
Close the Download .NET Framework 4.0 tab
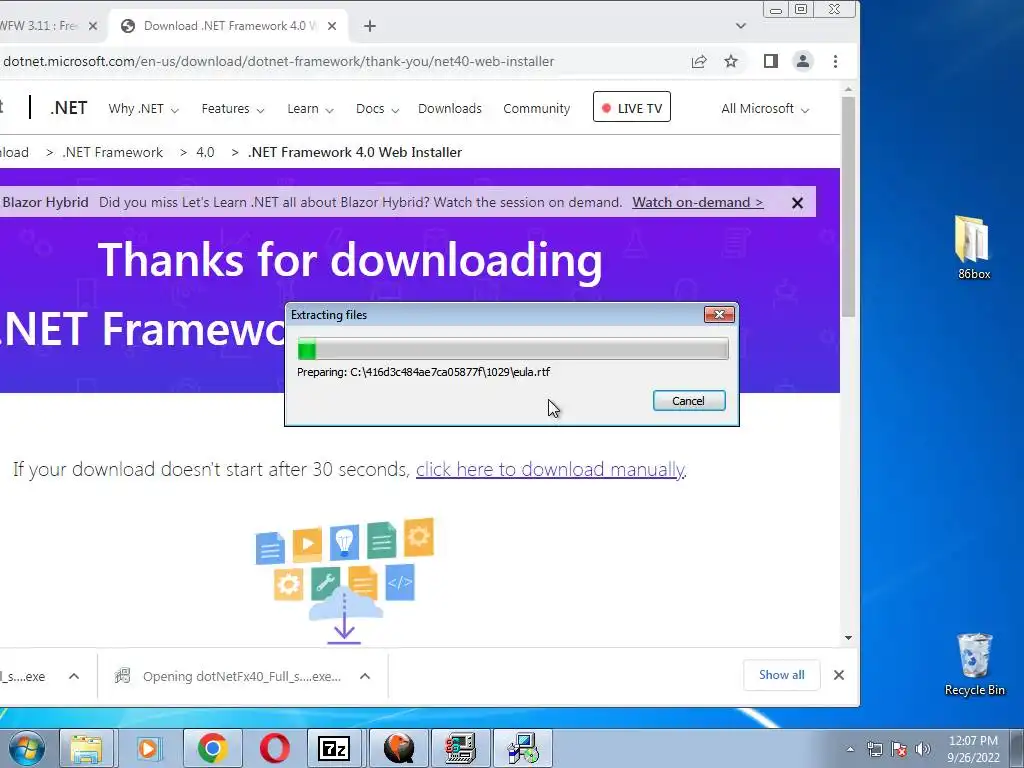point(332,26)
